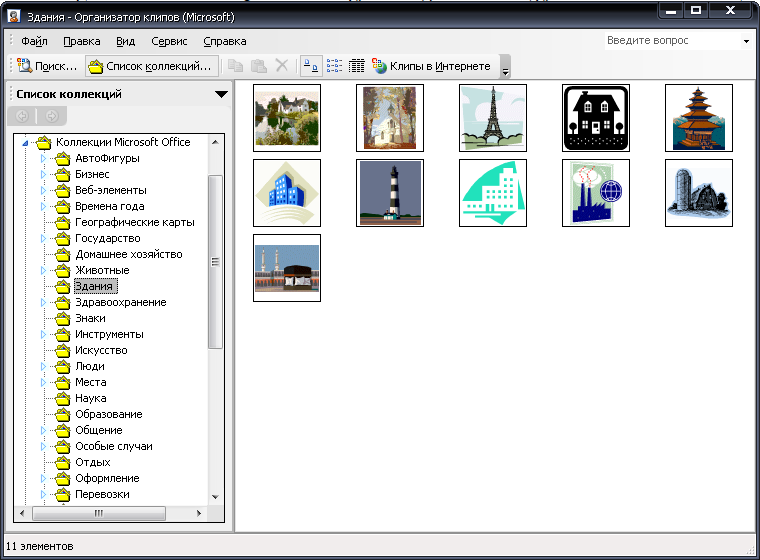760x560 pixels.
Task: Click the Clip Organizer title bar icon
Action: (x=14, y=16)
